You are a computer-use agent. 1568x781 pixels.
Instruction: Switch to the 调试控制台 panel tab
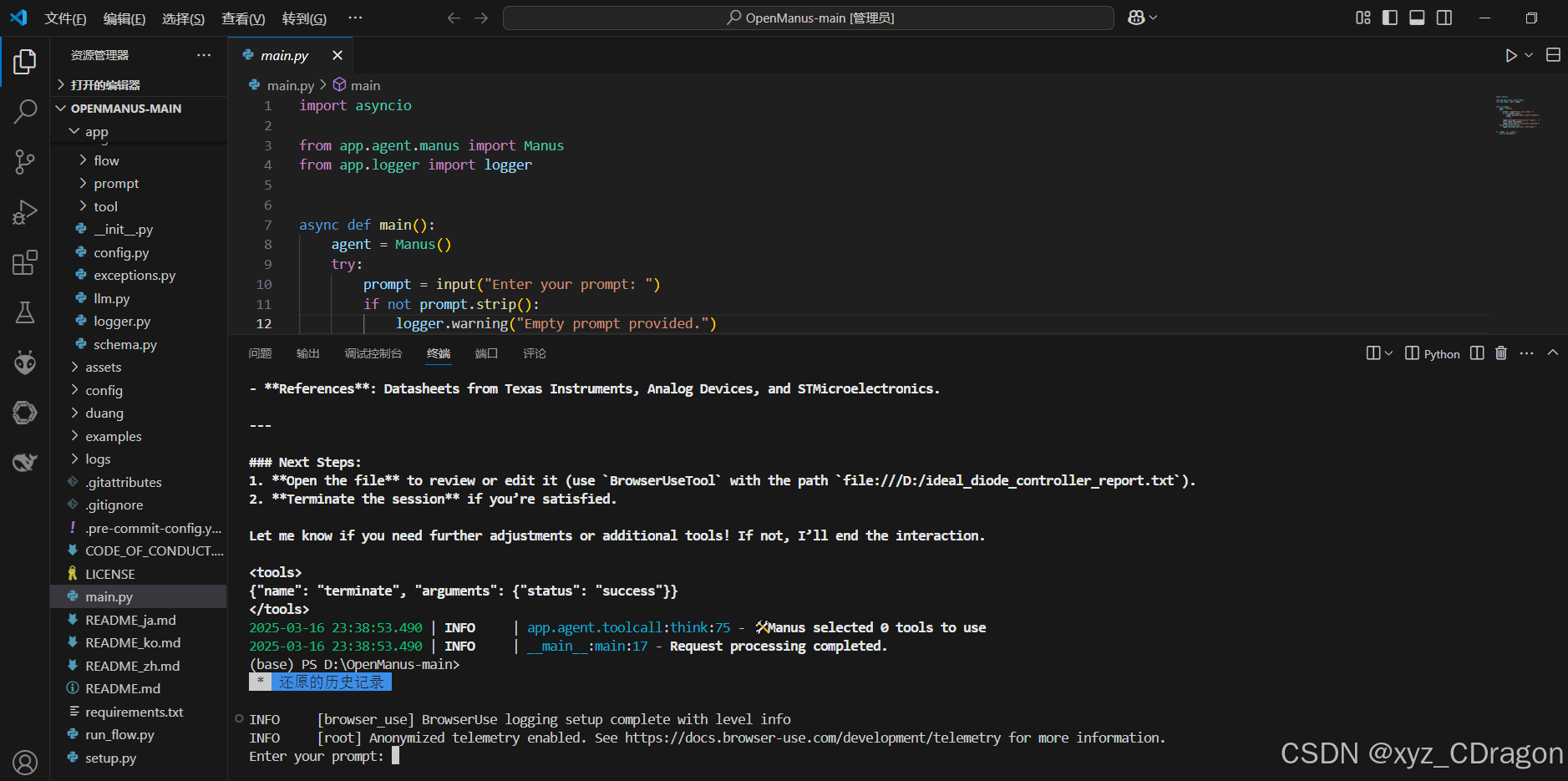373,353
